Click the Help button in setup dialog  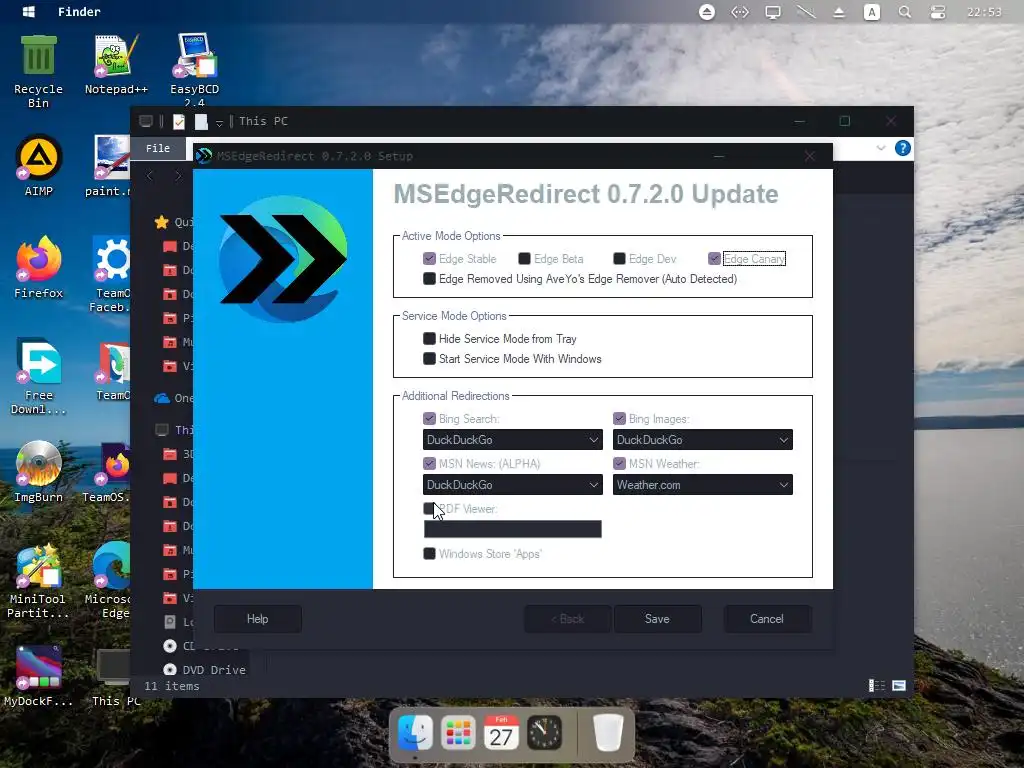(x=257, y=618)
